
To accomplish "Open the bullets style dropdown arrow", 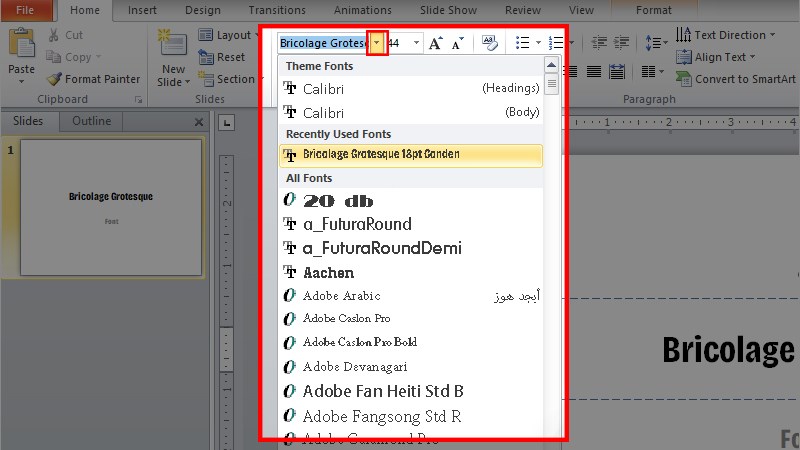I will 538,43.
